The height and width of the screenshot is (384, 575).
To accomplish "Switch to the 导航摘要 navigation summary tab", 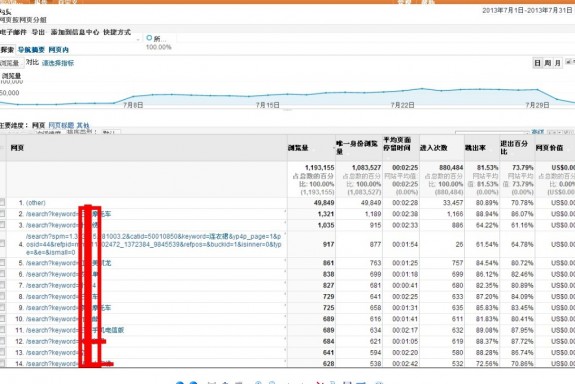I will [31, 50].
